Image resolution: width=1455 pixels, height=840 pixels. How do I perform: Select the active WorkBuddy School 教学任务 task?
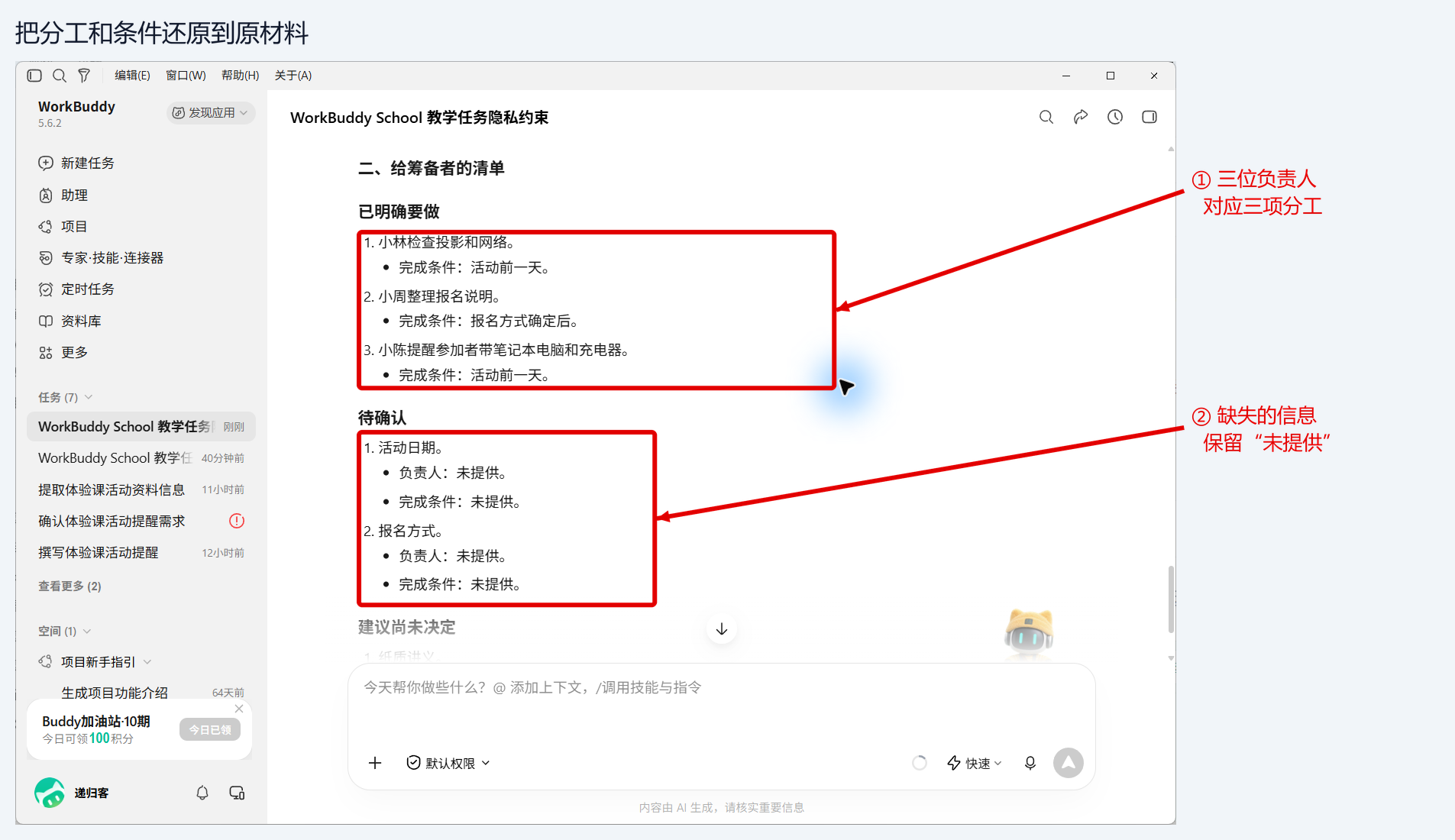pyautogui.click(x=141, y=427)
